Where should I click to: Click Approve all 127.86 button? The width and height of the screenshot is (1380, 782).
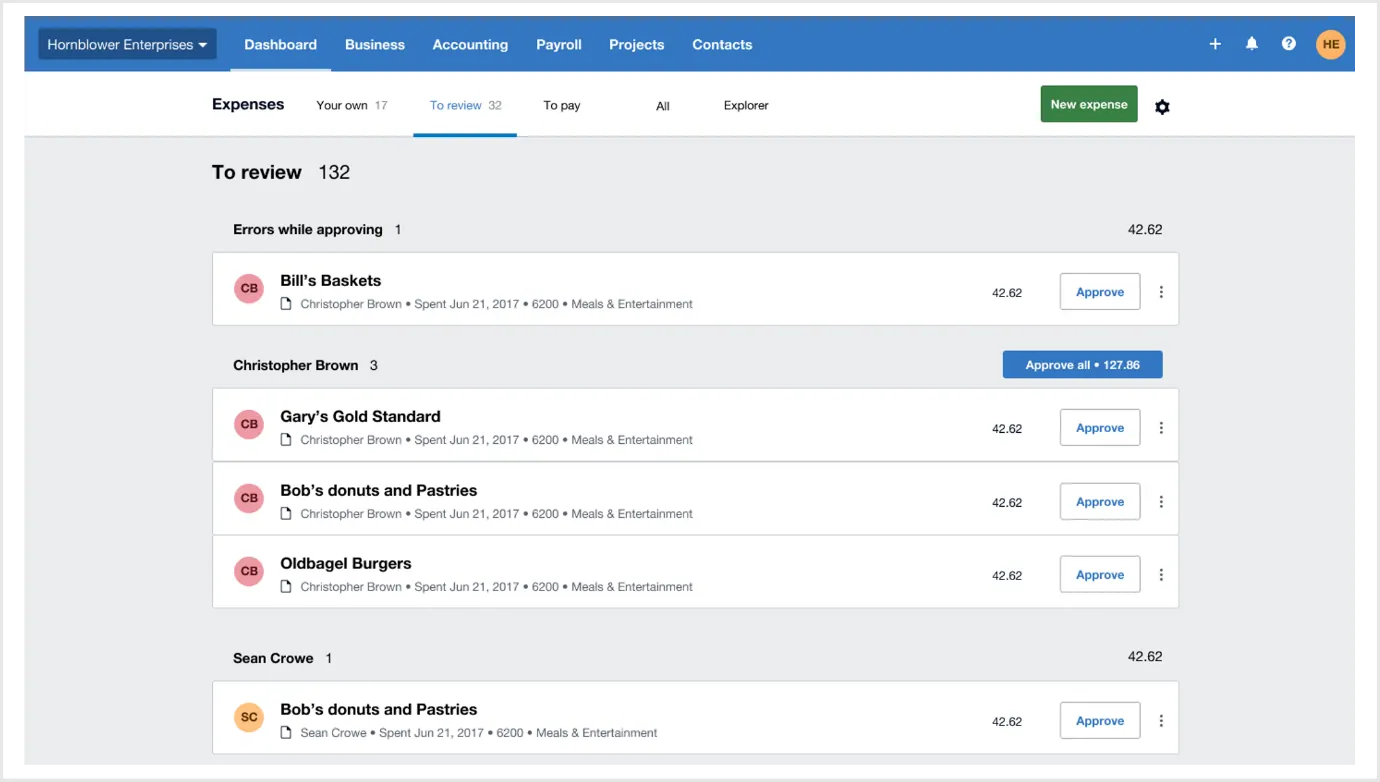1083,365
